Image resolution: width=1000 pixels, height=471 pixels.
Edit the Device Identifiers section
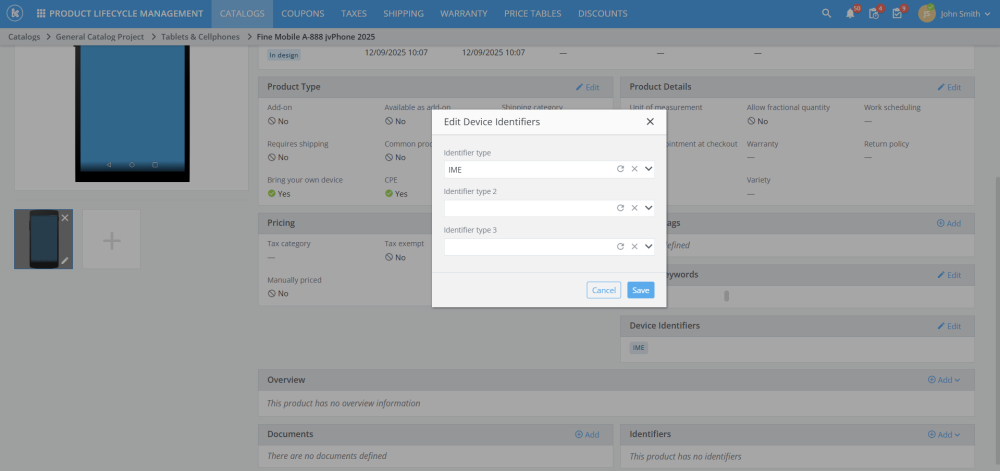pos(949,326)
